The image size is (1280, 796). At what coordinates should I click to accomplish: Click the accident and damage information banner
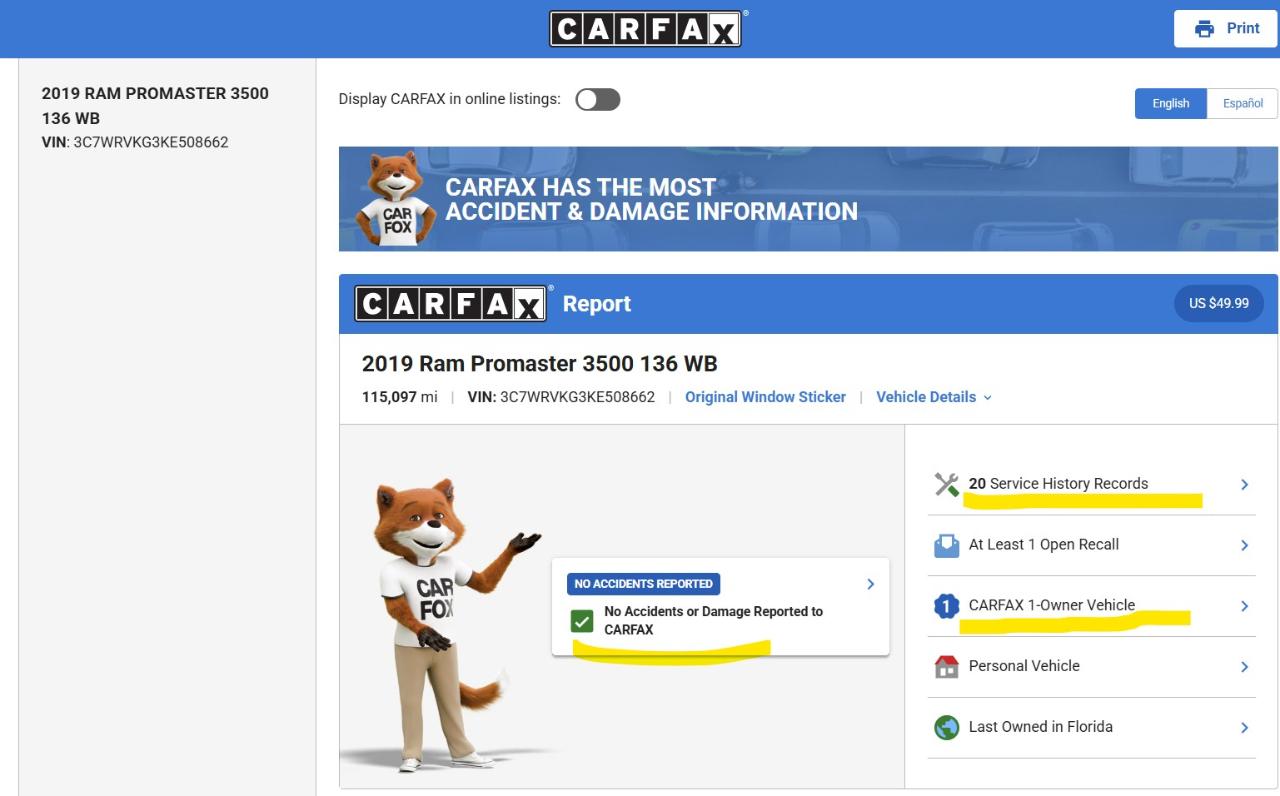click(x=808, y=199)
